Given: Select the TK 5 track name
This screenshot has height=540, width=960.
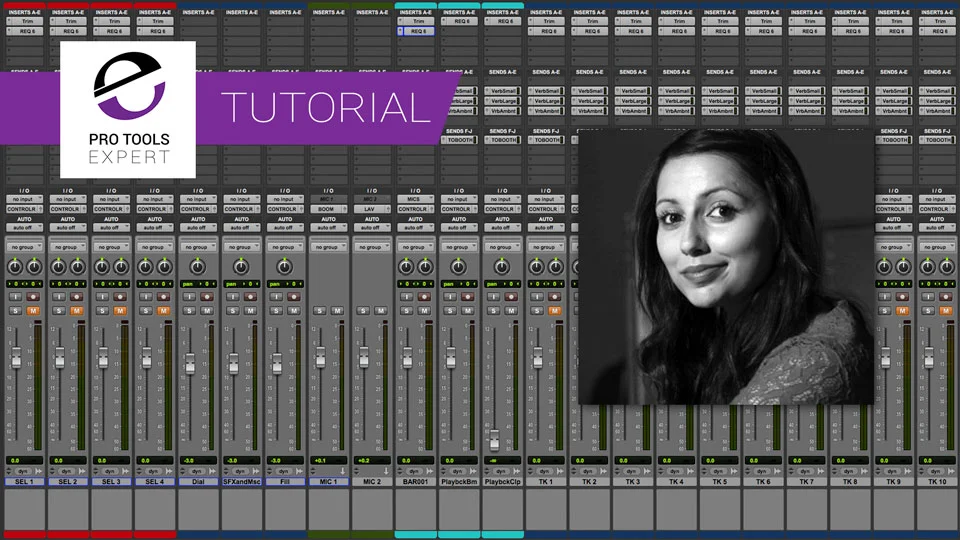Looking at the screenshot, I should tap(720, 482).
